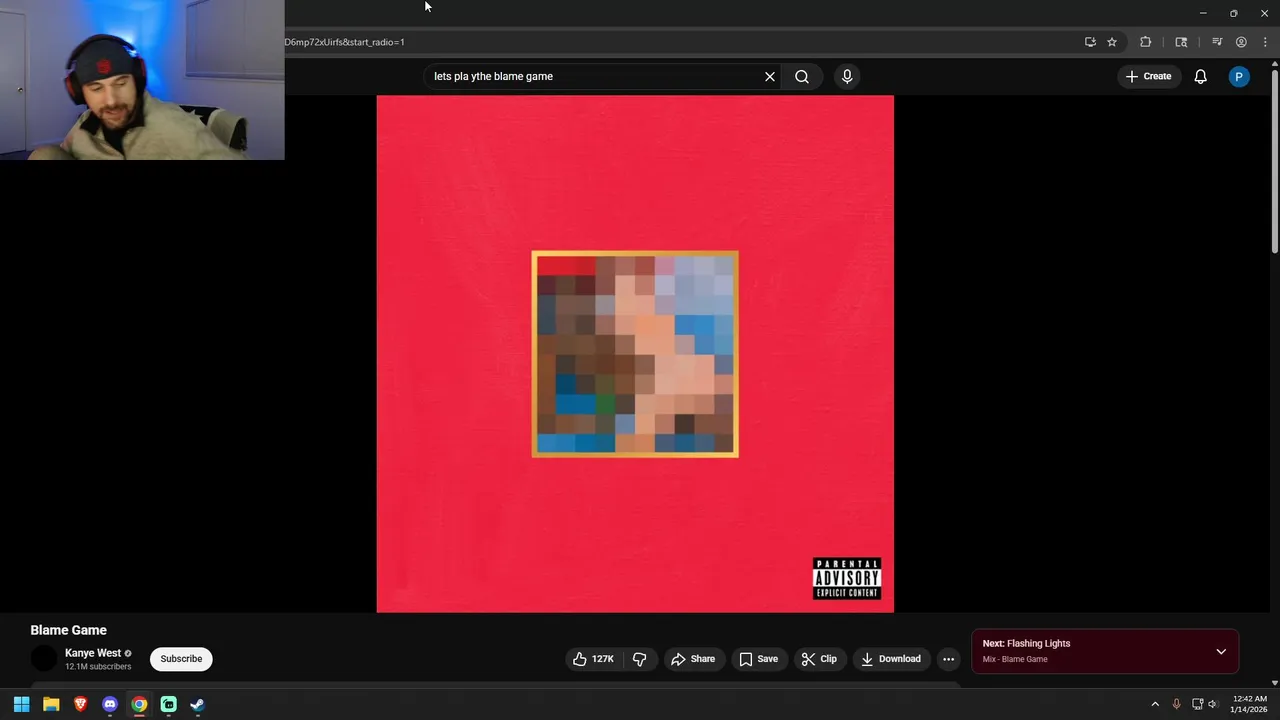Image resolution: width=1280 pixels, height=720 pixels.
Task: Click the magnifier search button
Action: [802, 76]
